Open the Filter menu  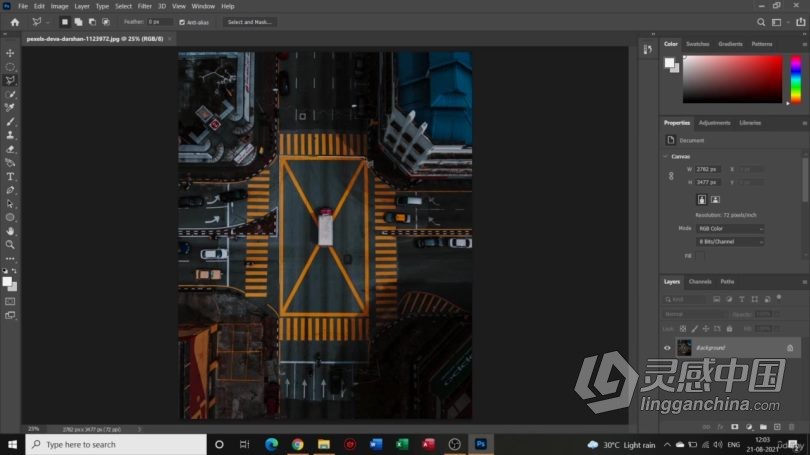coord(145,6)
